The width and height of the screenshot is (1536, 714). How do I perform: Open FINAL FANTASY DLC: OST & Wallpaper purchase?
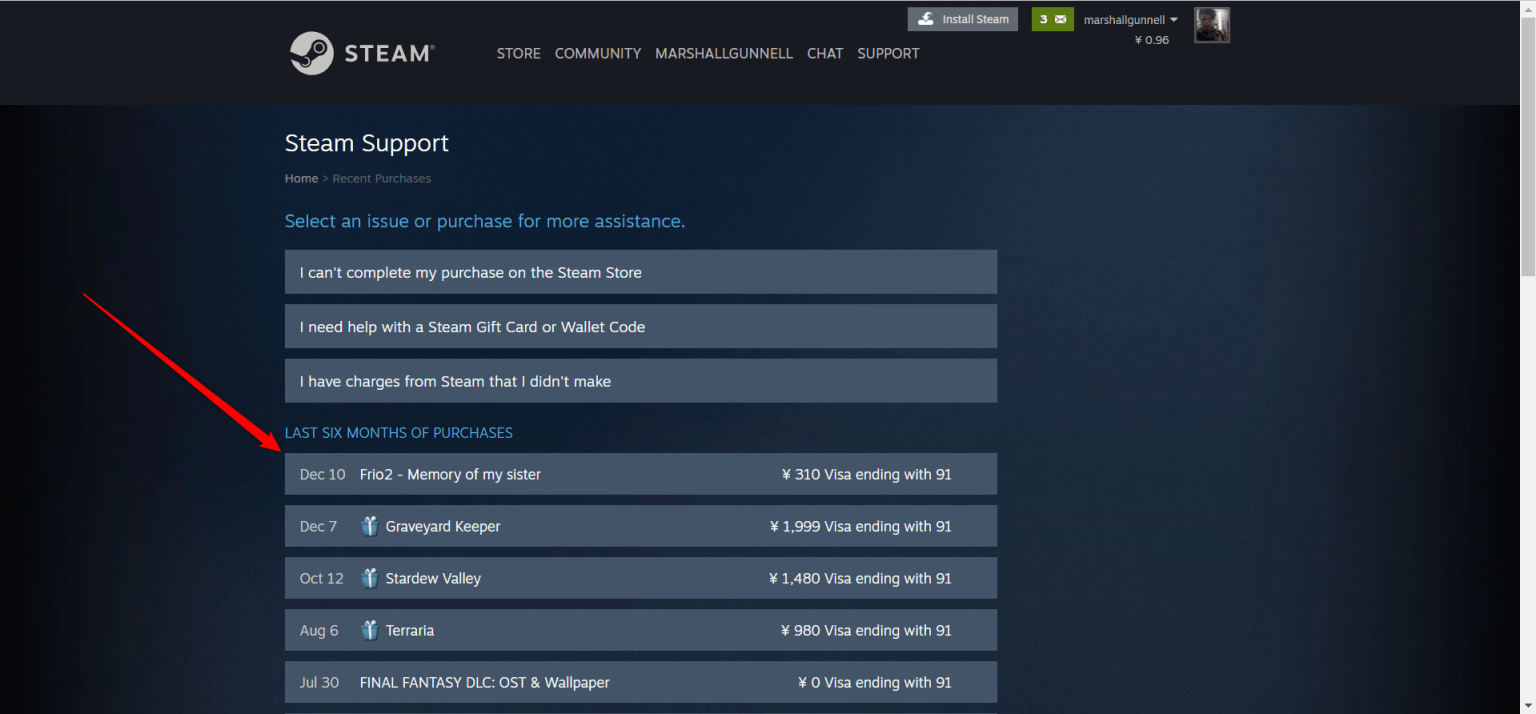click(x=640, y=682)
